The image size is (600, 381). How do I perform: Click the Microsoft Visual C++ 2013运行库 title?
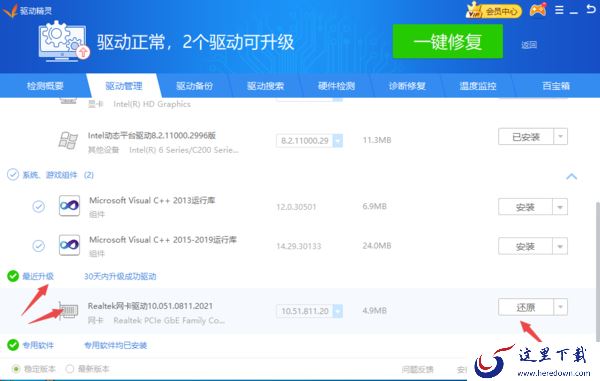152,200
